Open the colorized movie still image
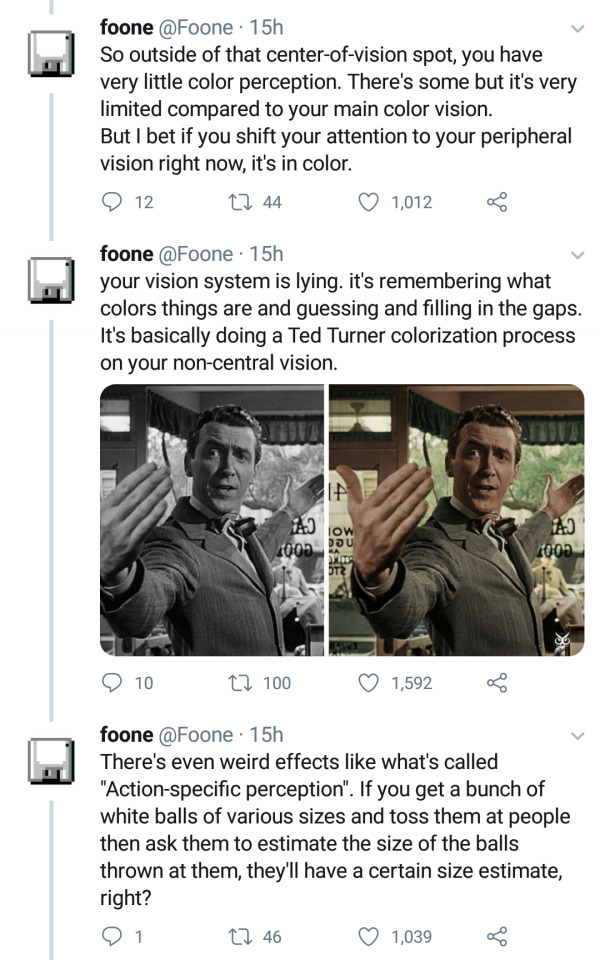Image resolution: width=600 pixels, height=960 pixels. coord(456,520)
